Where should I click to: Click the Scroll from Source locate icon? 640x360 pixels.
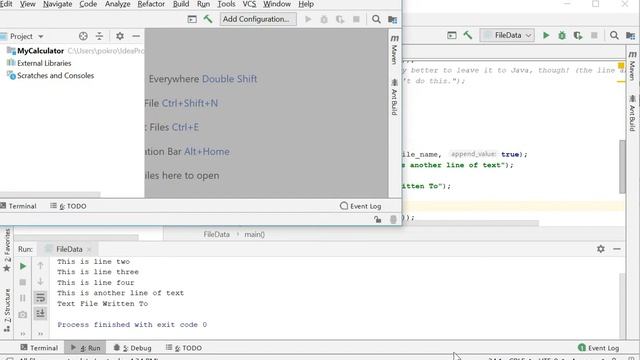pyautogui.click(x=83, y=36)
